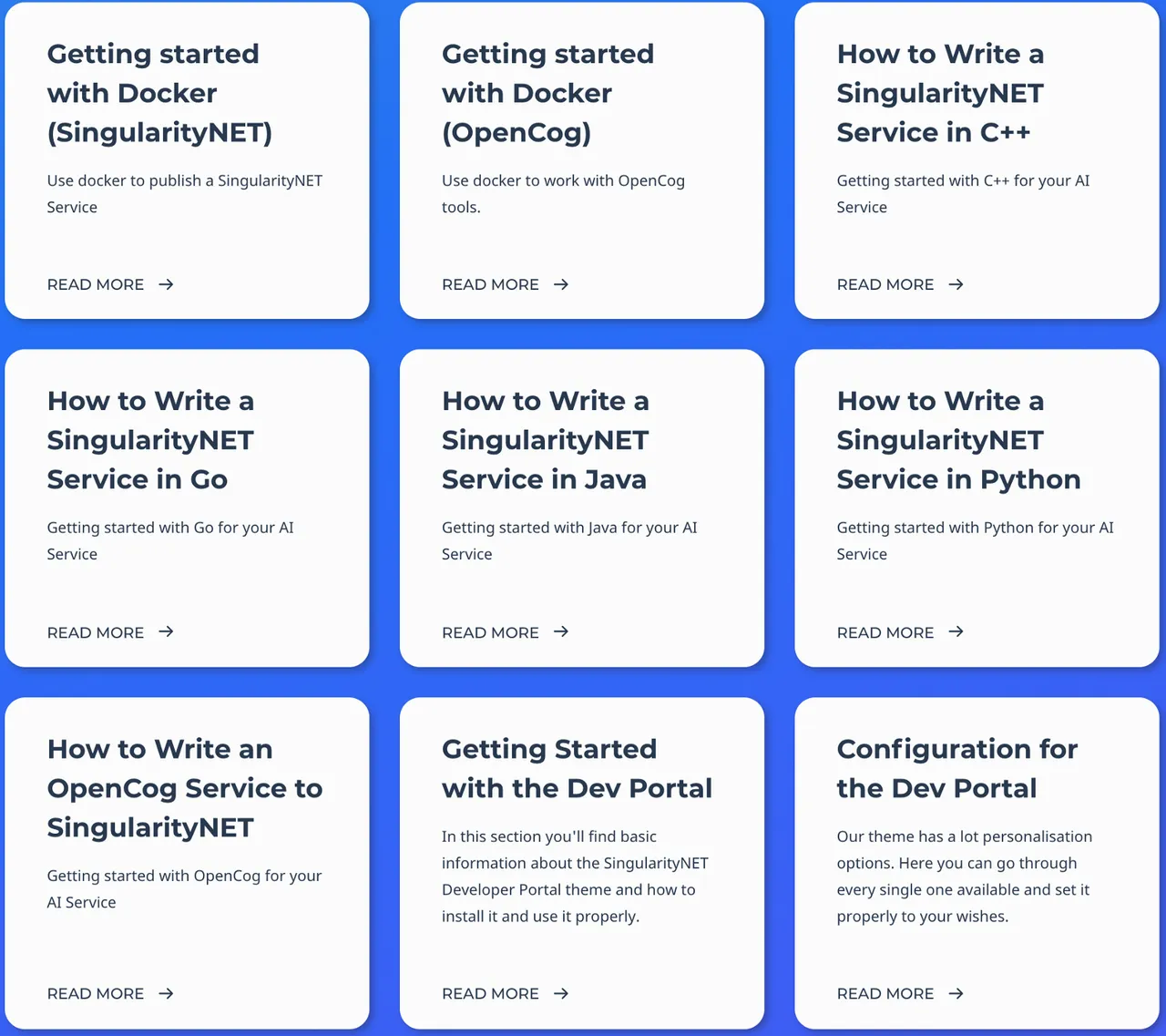
Task: Click the arrow icon on OpenCog Service to SingularityNET card
Action: [166, 993]
